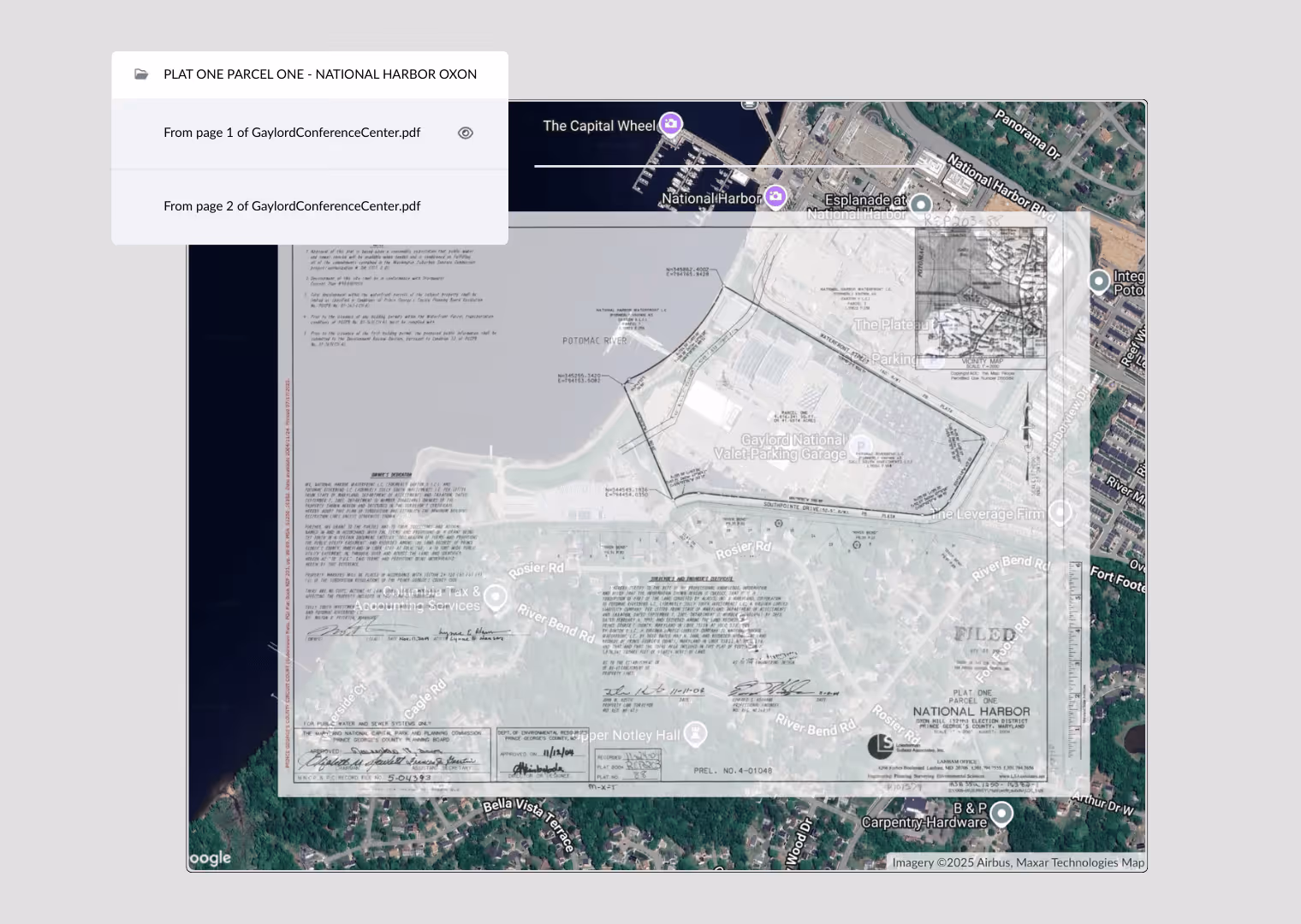1301x924 pixels.
Task: Click the 'Panorama Dr' street label
Action: (1027, 133)
